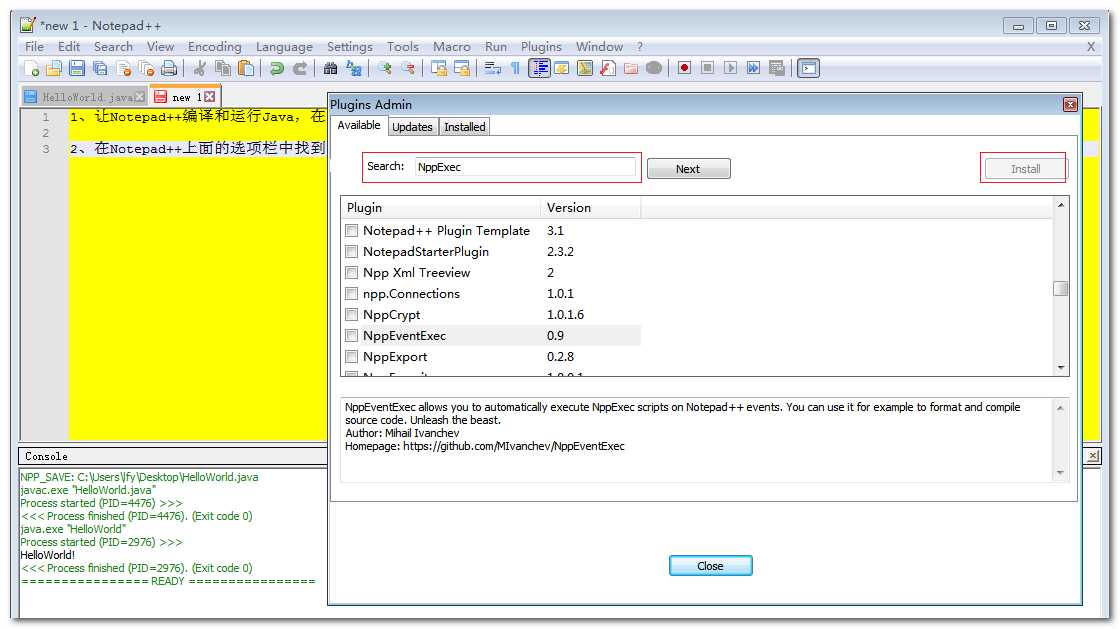
Task: Tick the npp.Connections checkbox
Action: (351, 293)
